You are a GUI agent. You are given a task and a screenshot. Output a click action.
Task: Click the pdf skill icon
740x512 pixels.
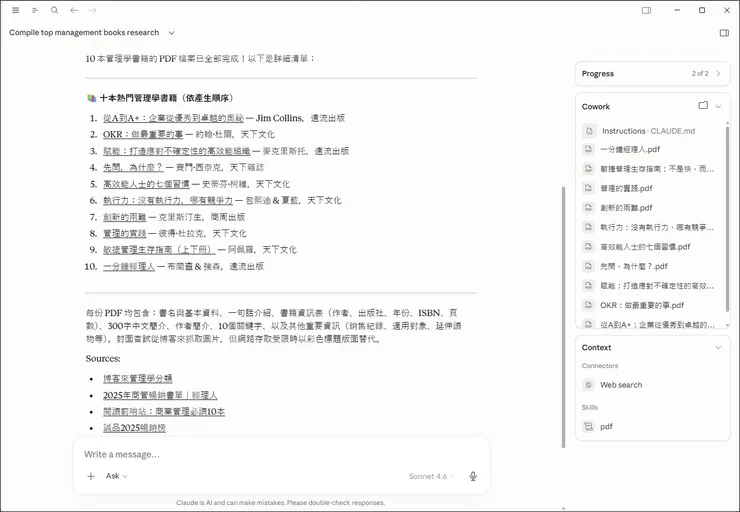tap(589, 427)
